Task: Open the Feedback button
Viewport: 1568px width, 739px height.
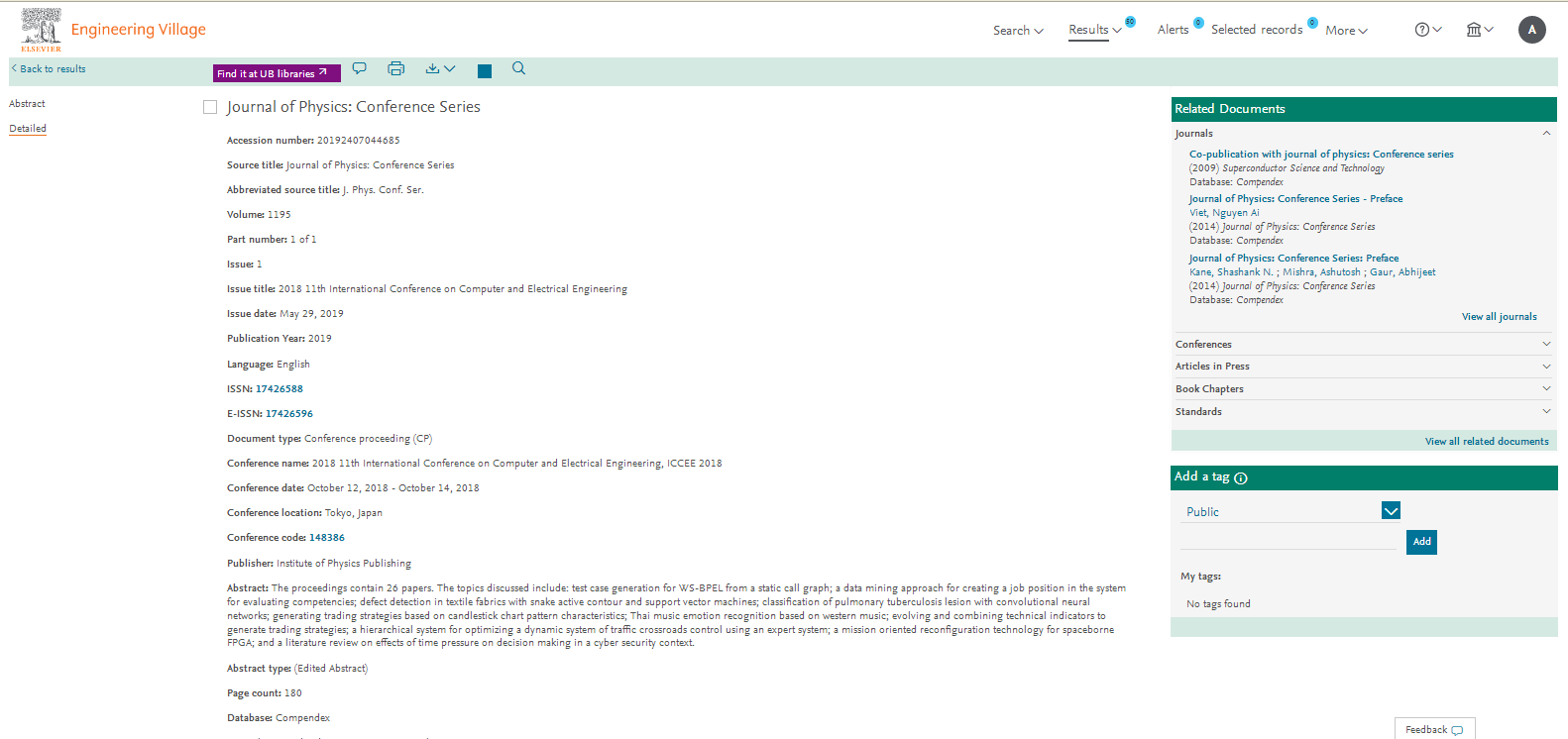Action: pos(1434,729)
